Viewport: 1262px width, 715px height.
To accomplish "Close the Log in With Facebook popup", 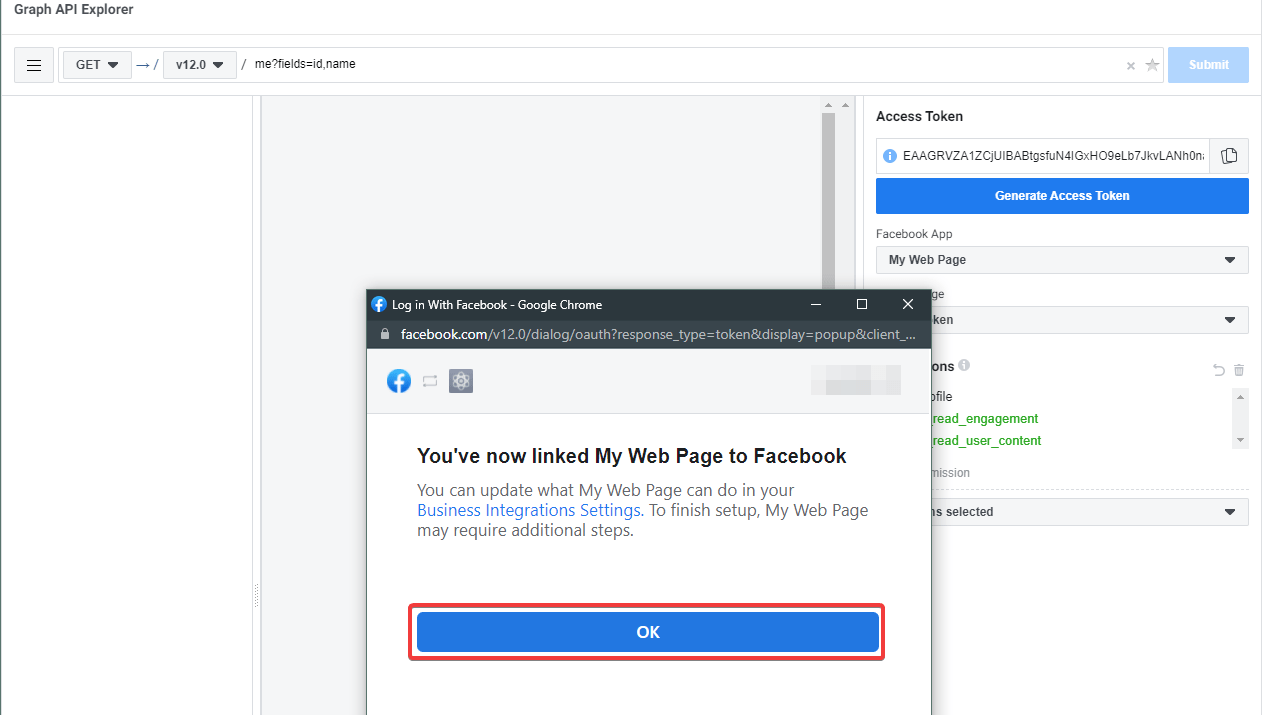I will click(908, 305).
